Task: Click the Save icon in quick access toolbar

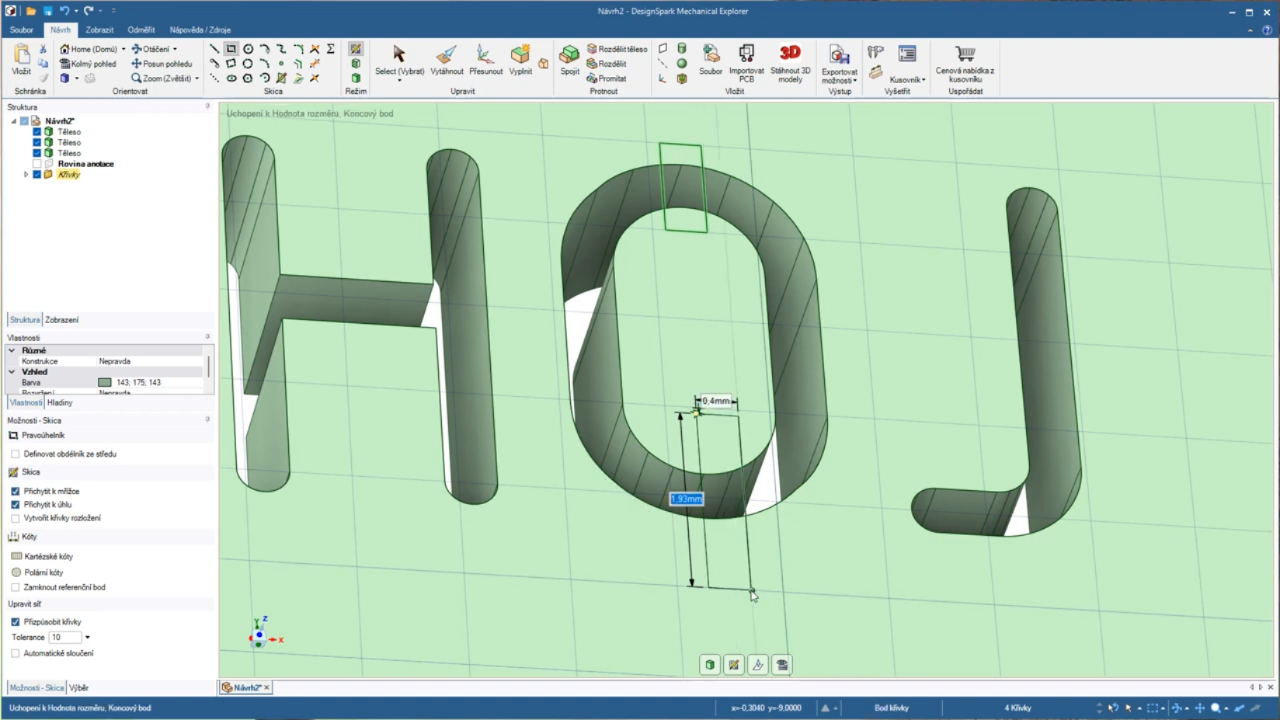Action: pos(48,11)
